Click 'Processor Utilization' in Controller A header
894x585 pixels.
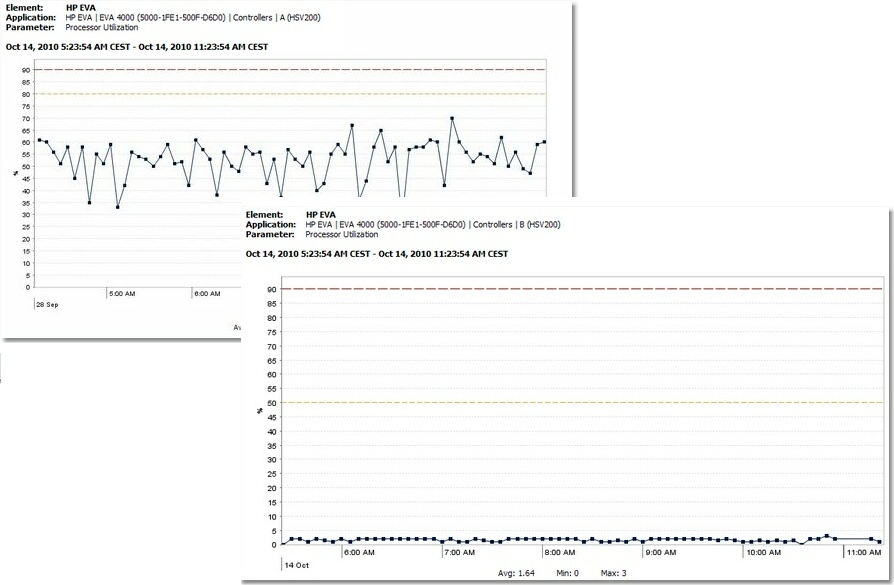coord(101,27)
